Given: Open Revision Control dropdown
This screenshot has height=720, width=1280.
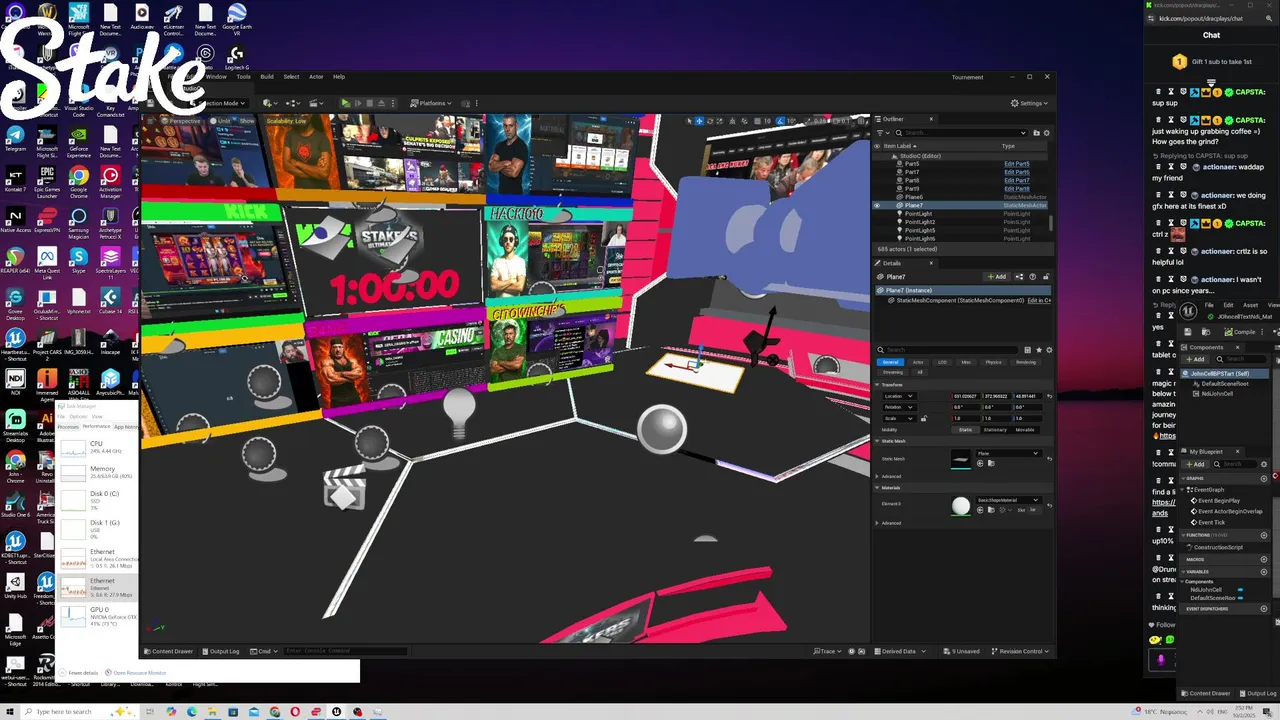Looking at the screenshot, I should pyautogui.click(x=1021, y=651).
